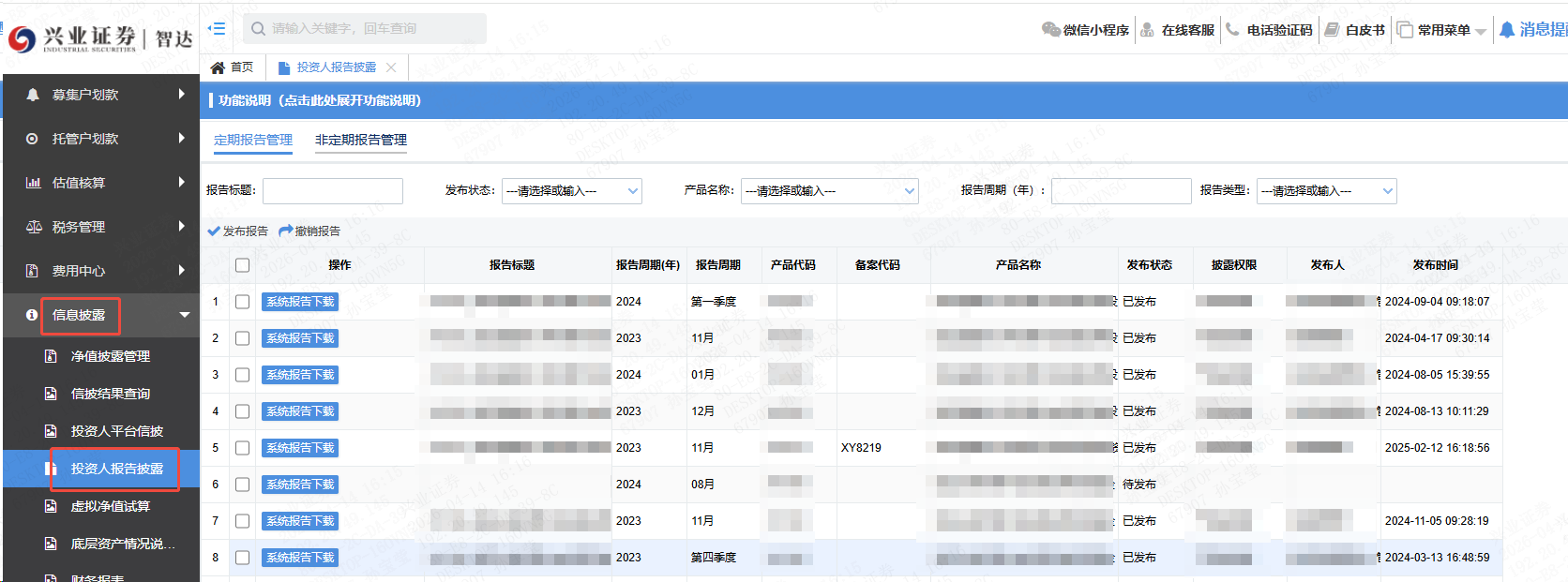Image resolution: width=1568 pixels, height=582 pixels.
Task: Expand the 托管户划款 menu arrow
Action: [181, 138]
